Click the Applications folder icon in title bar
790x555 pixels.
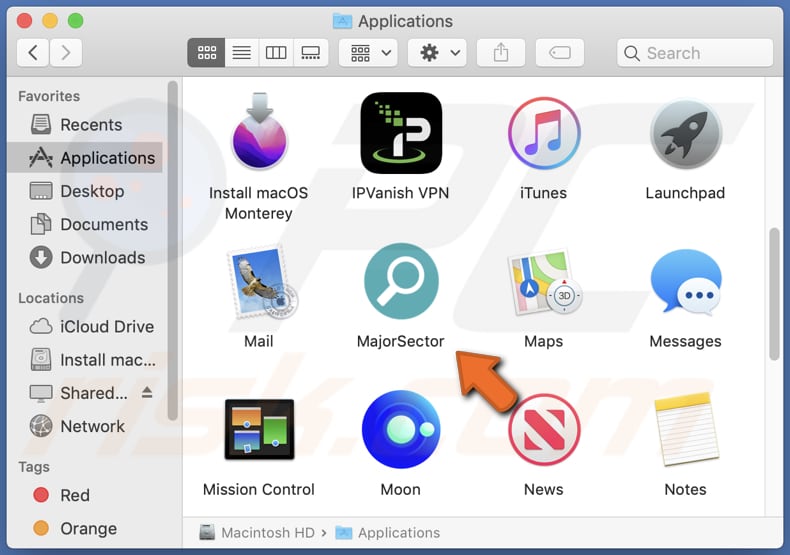pos(343,21)
